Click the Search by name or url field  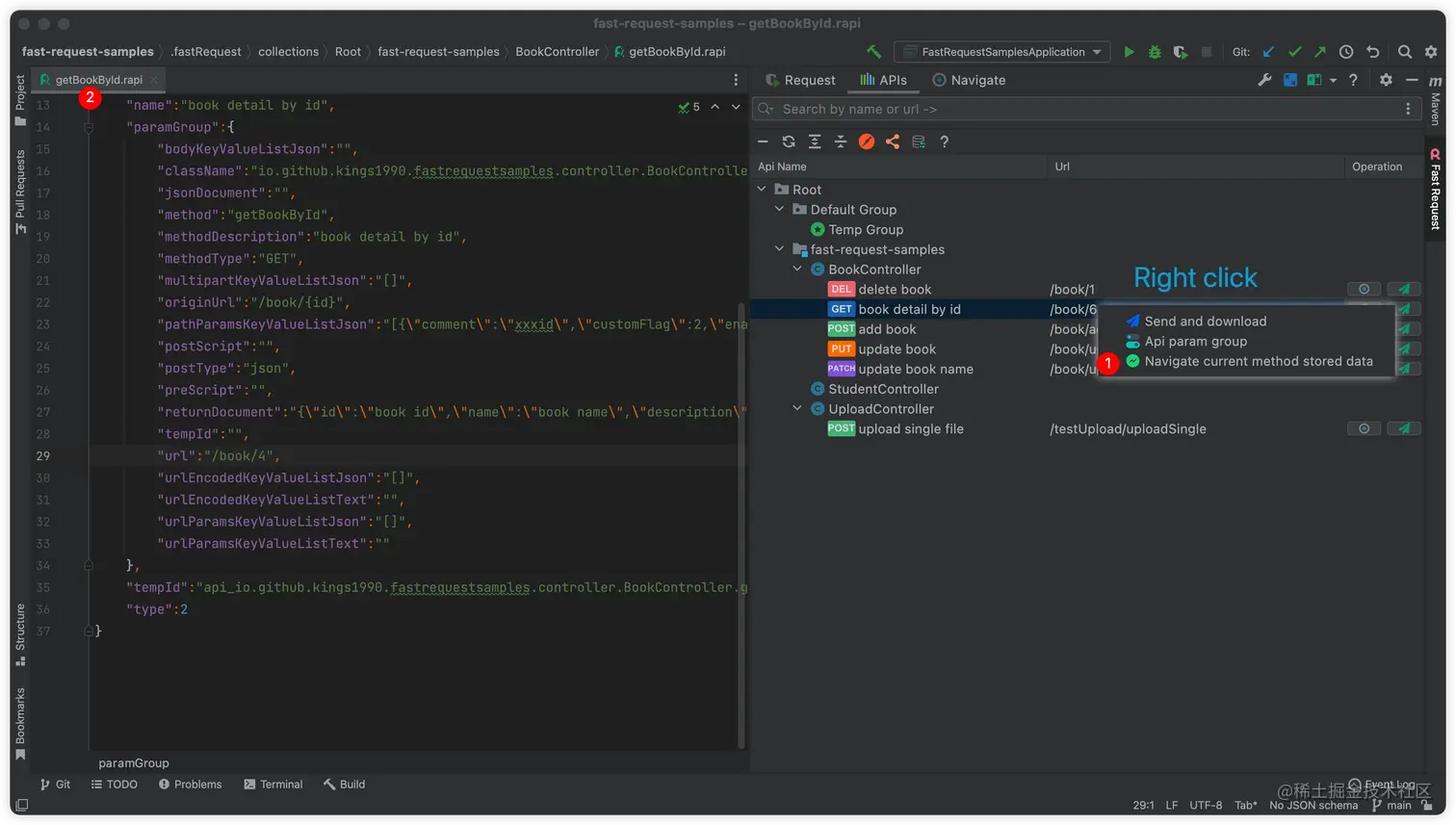(1079, 109)
